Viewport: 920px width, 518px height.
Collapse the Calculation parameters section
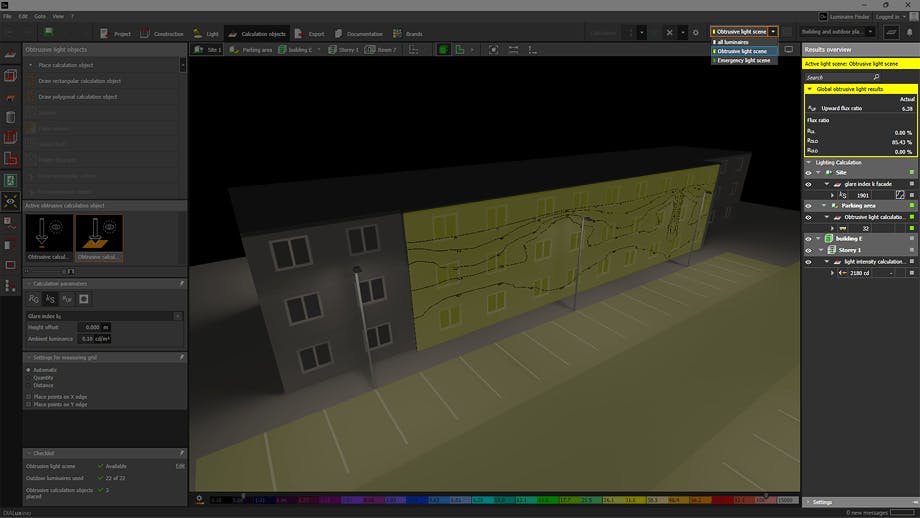click(29, 284)
